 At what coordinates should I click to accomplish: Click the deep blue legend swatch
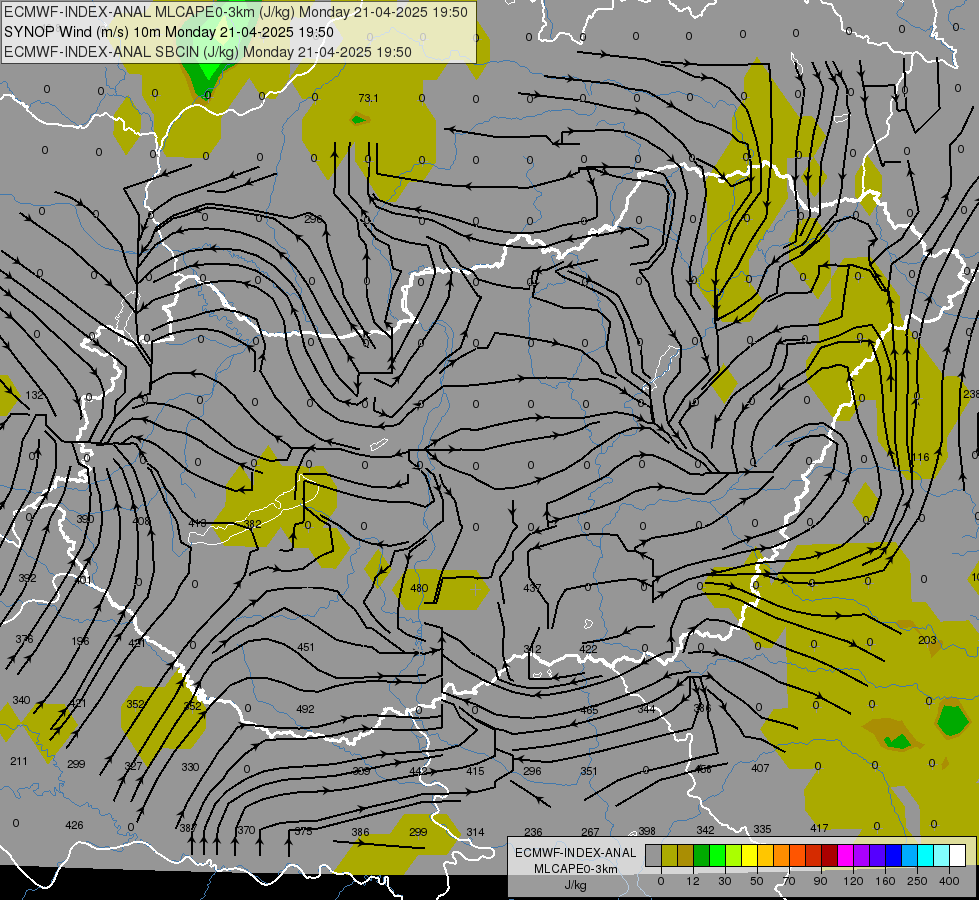[x=893, y=856]
